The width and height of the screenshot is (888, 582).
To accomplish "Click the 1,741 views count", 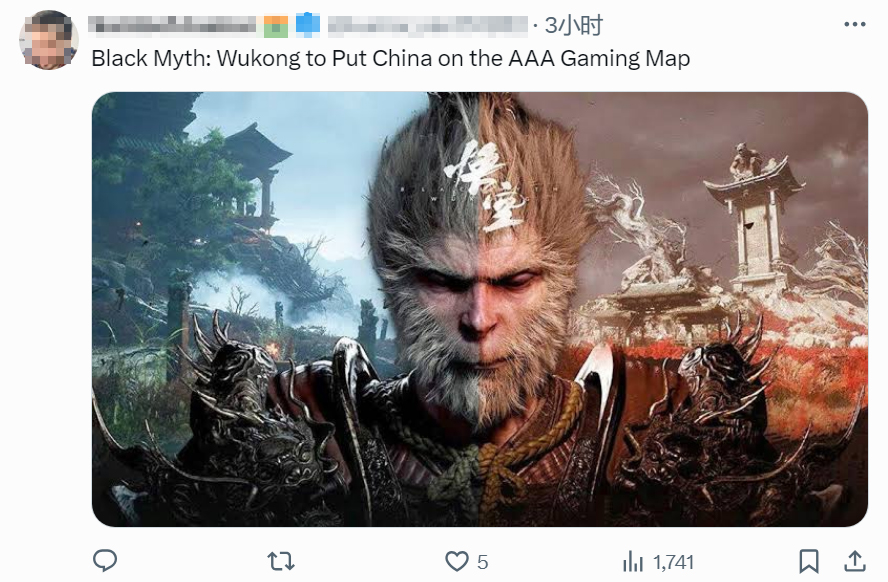I will pos(673,562).
